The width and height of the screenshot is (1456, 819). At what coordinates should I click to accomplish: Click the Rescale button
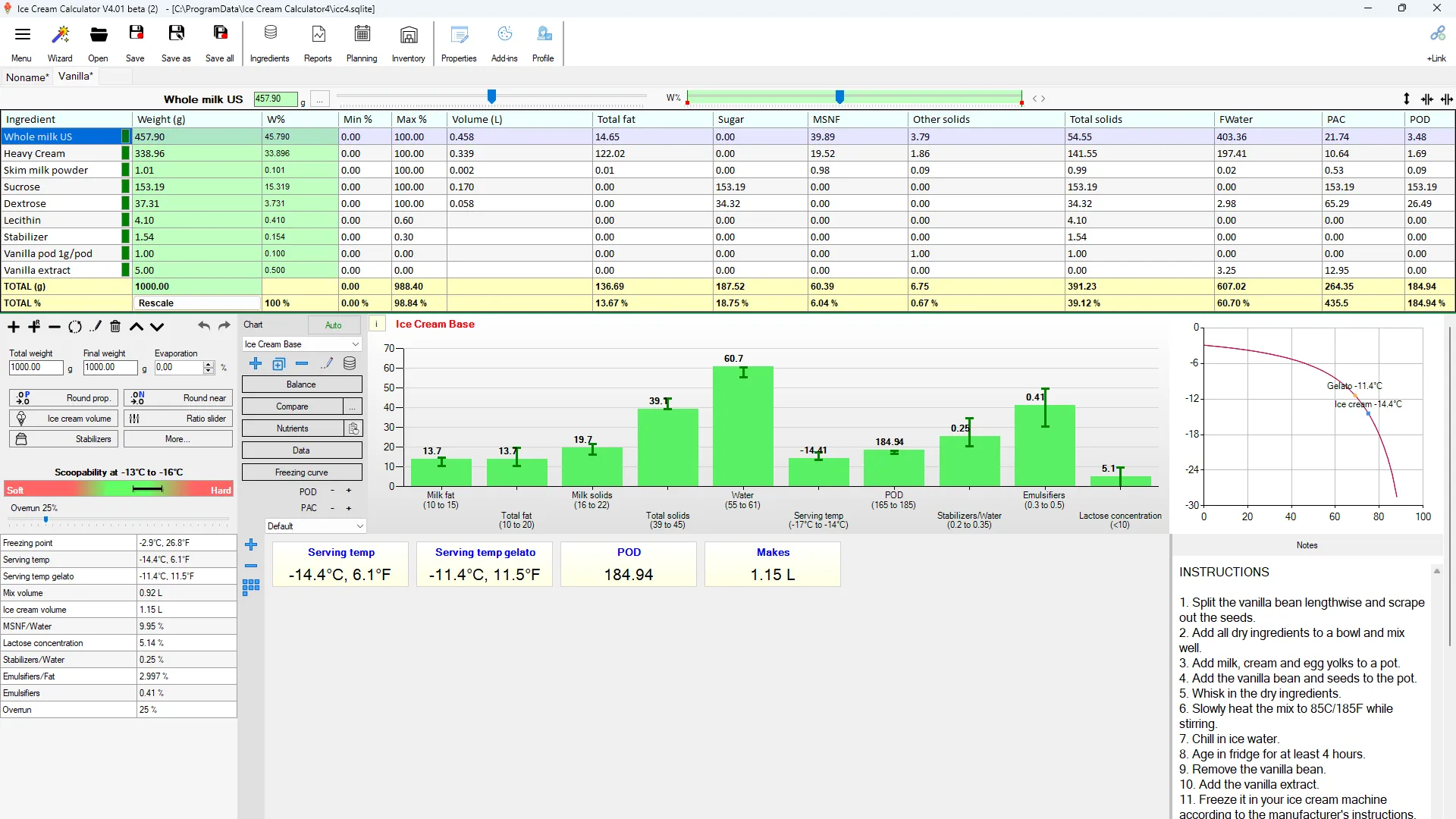(x=156, y=303)
